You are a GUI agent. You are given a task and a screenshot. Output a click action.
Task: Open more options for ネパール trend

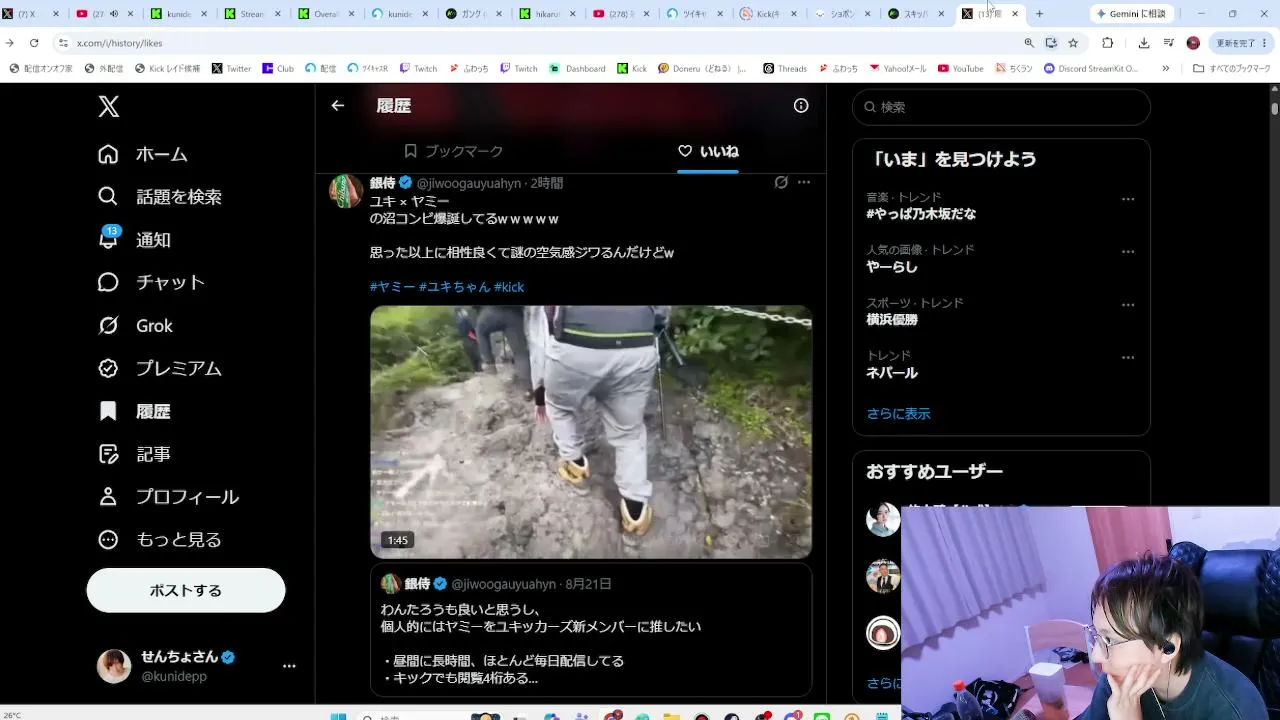click(x=1128, y=358)
